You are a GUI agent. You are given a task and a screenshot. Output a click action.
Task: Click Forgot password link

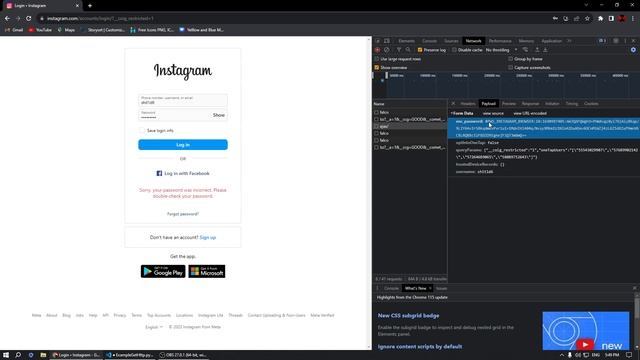183,214
